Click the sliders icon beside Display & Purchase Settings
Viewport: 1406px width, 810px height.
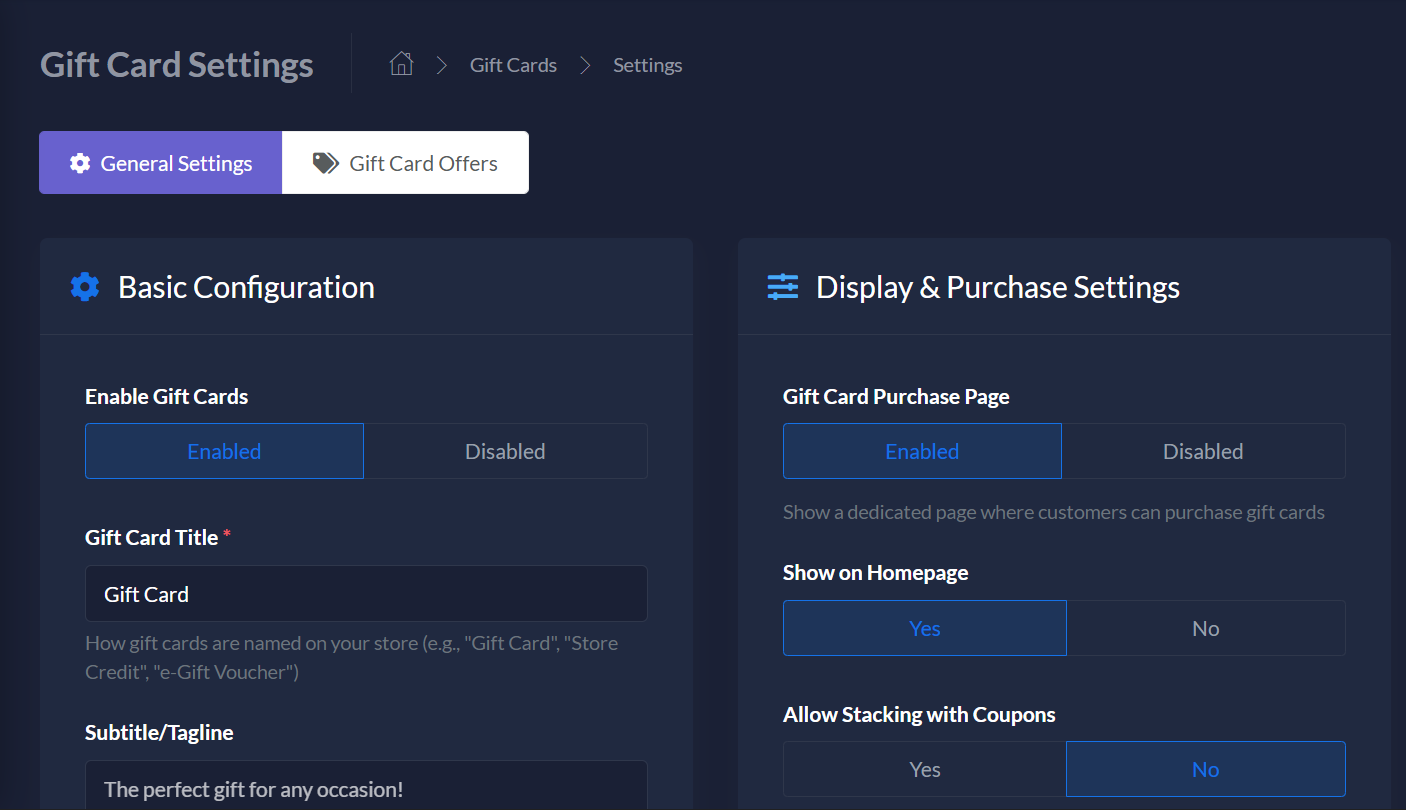click(783, 288)
